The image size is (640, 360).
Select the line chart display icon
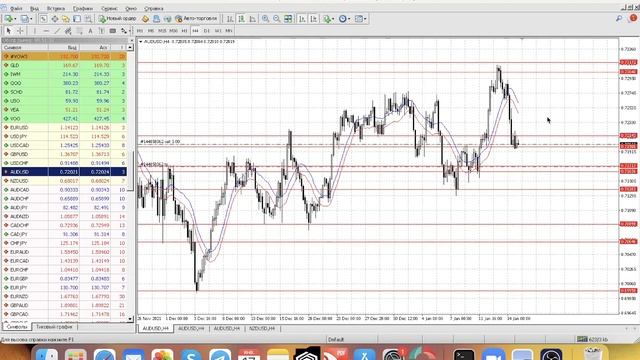click(253, 19)
